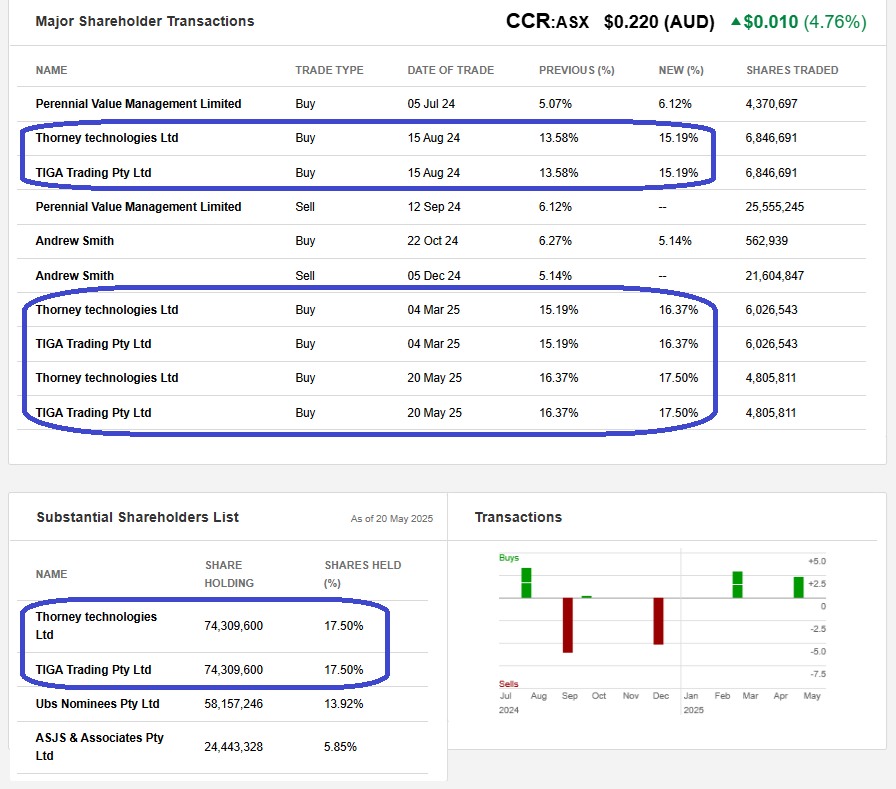Viewport: 896px width, 789px height.
Task: Click the red December sell bar in chart
Action: (659, 621)
